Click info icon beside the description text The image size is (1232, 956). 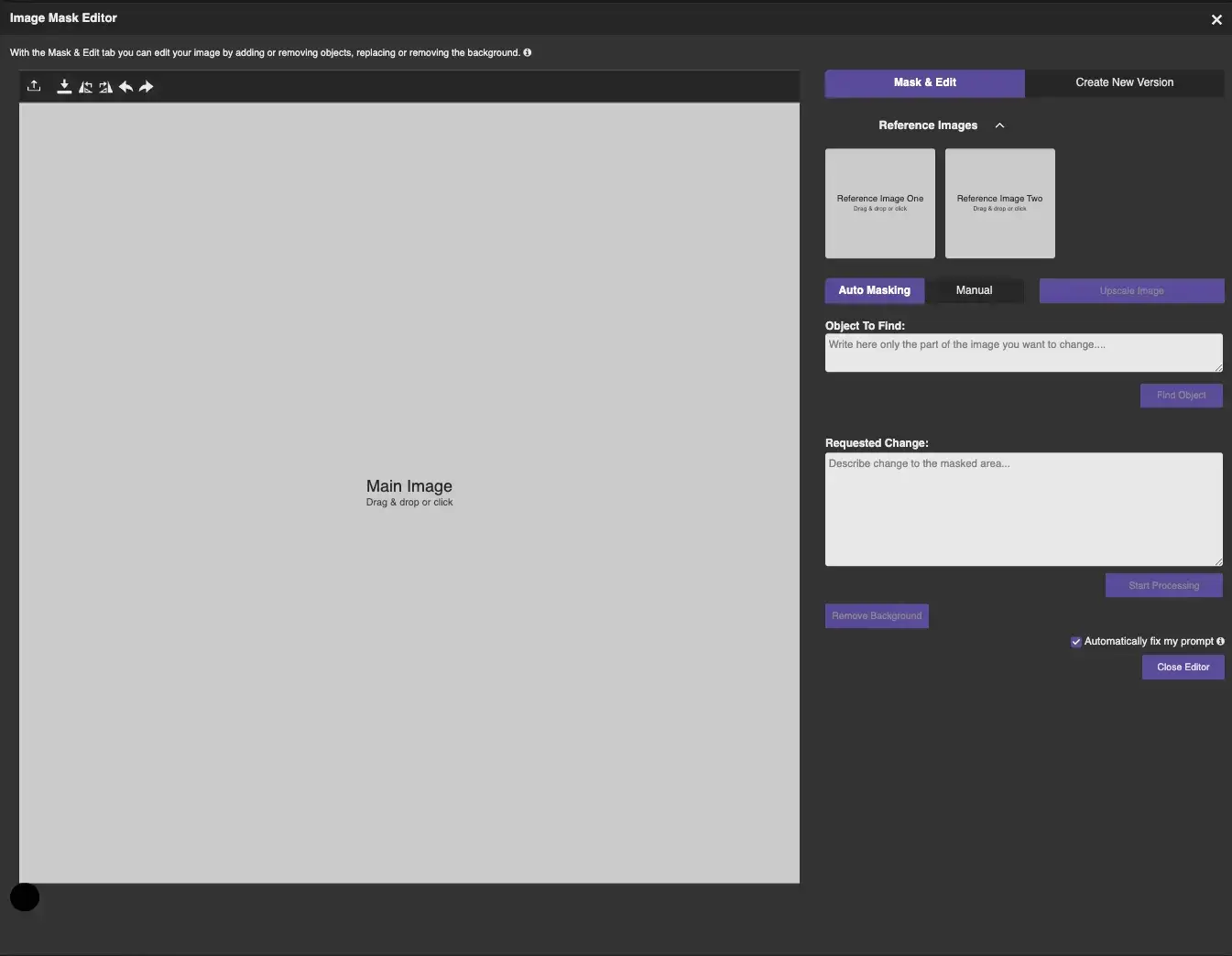click(x=527, y=52)
